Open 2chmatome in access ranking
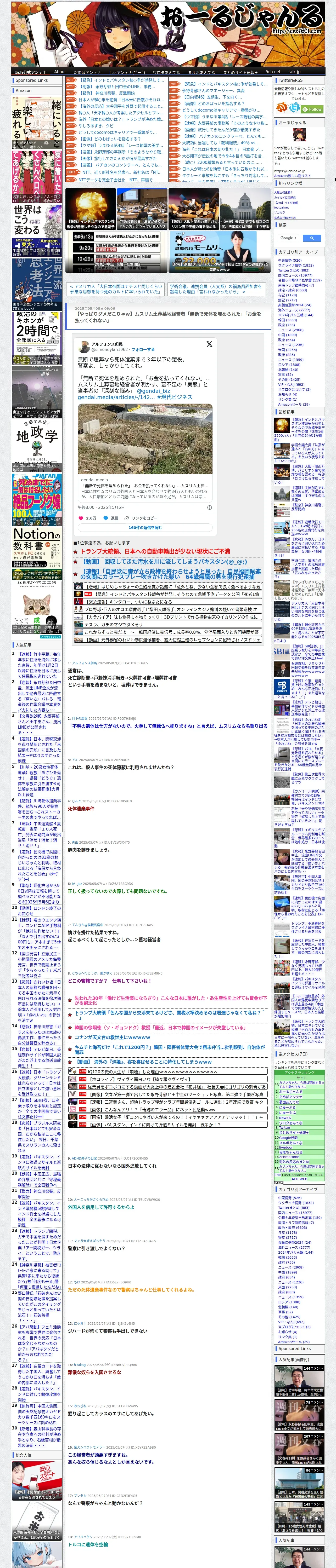336x1568 pixels. [x=289, y=1157]
